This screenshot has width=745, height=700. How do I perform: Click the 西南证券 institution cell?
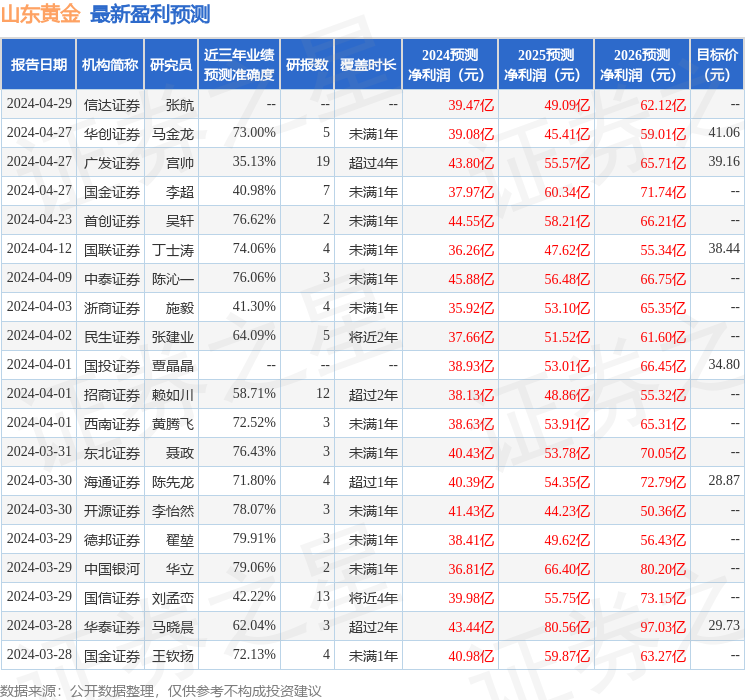(112, 424)
